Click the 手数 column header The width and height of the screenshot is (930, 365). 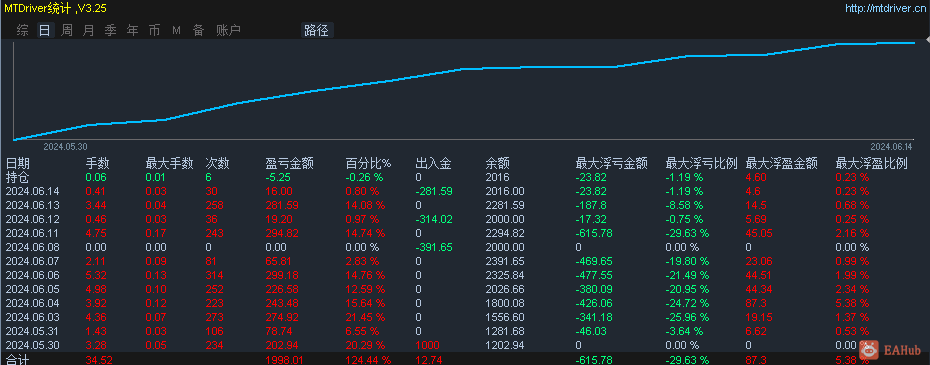pos(97,164)
